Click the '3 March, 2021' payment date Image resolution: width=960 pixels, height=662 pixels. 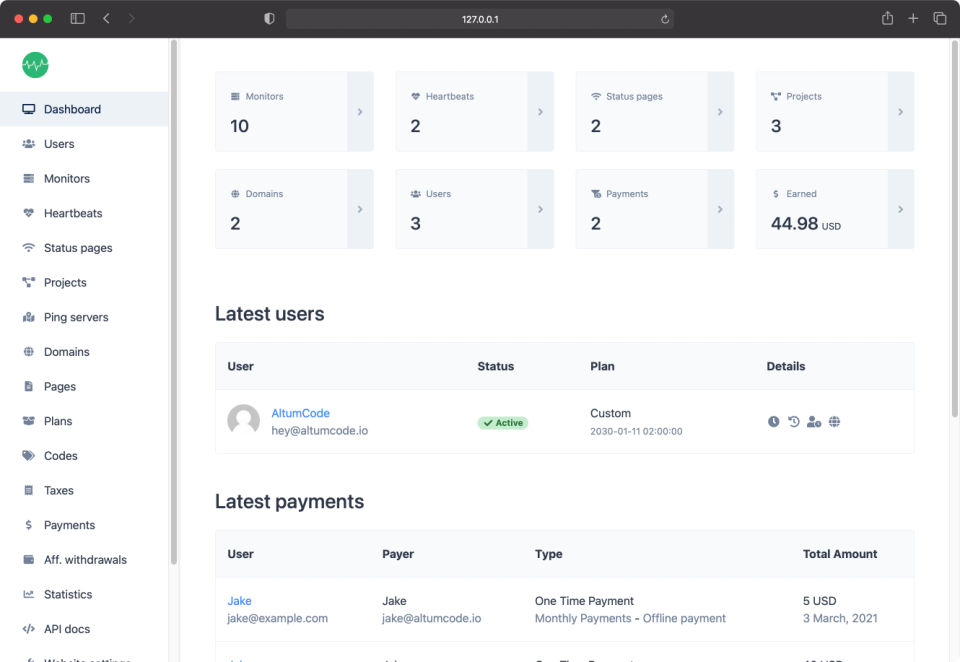click(x=840, y=618)
